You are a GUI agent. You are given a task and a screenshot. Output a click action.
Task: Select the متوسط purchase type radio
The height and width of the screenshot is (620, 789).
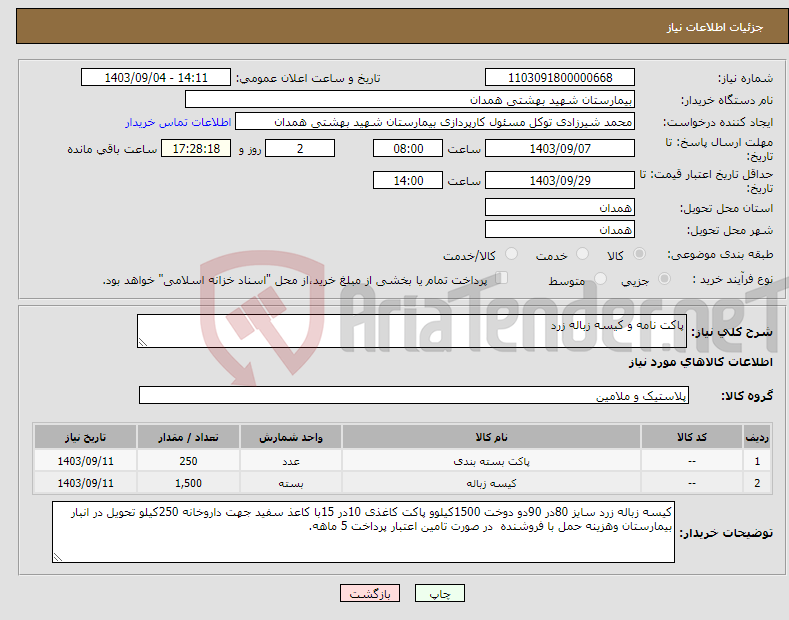pos(600,279)
